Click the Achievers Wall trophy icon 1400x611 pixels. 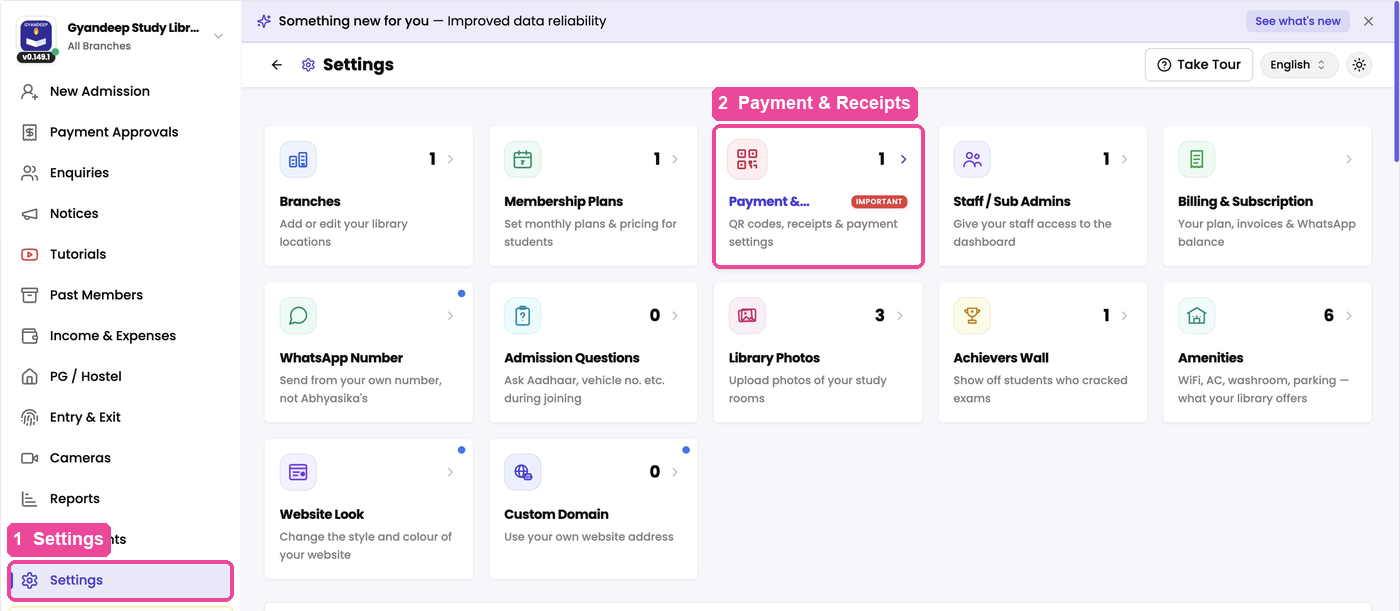(972, 315)
